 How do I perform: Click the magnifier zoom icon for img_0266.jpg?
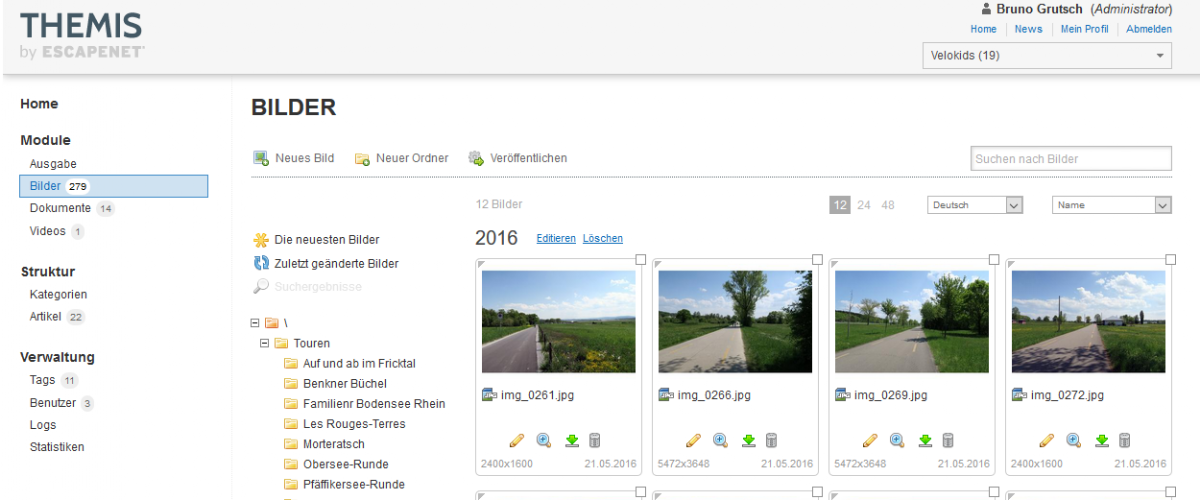(x=720, y=440)
